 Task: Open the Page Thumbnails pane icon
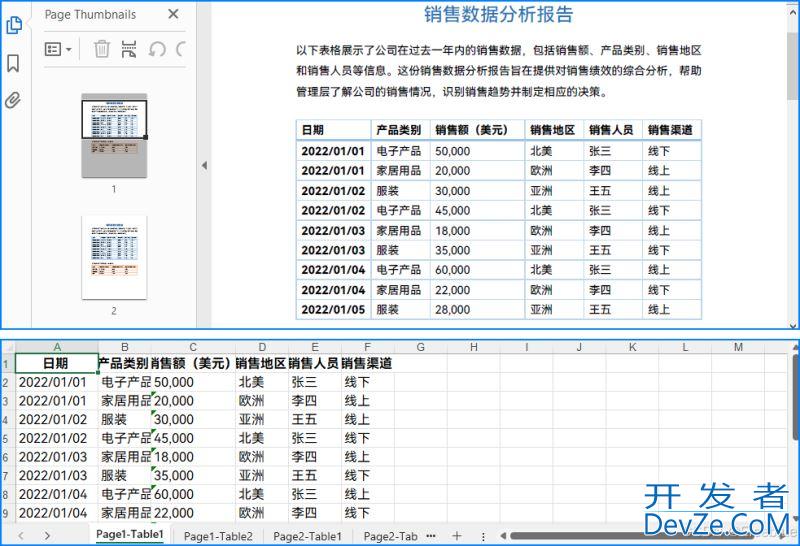coord(14,24)
